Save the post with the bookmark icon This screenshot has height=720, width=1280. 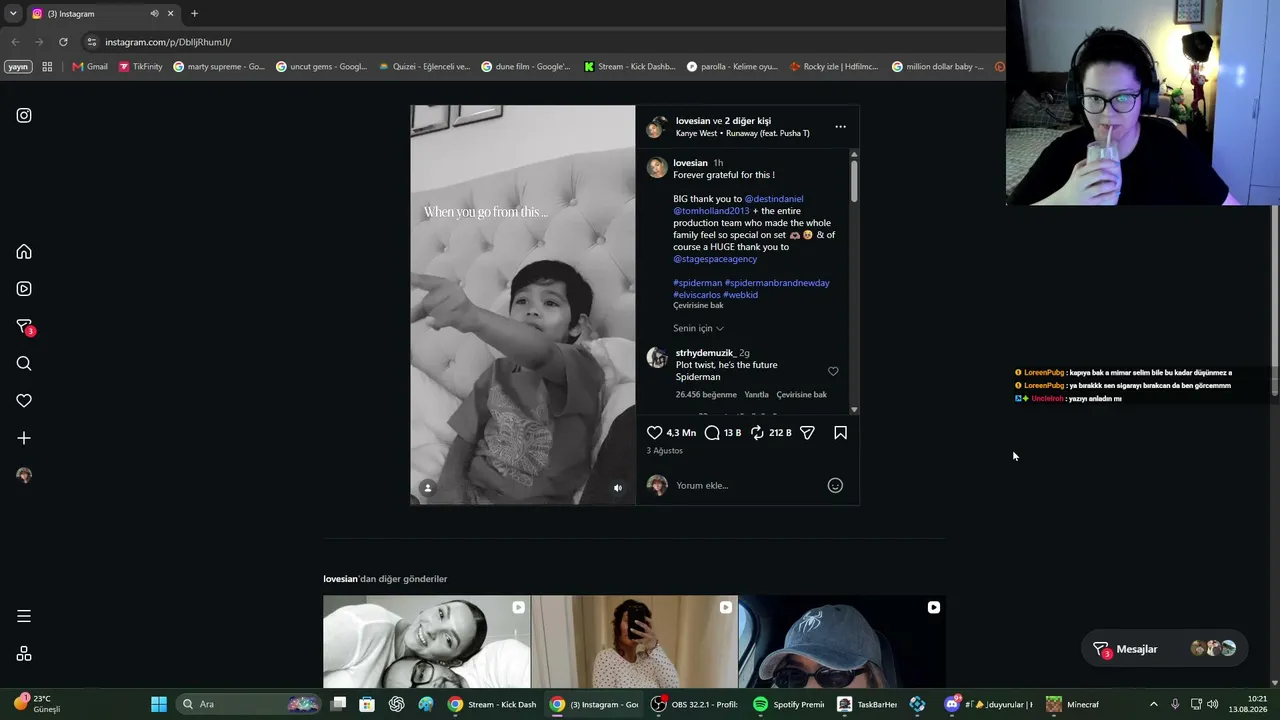coord(840,433)
